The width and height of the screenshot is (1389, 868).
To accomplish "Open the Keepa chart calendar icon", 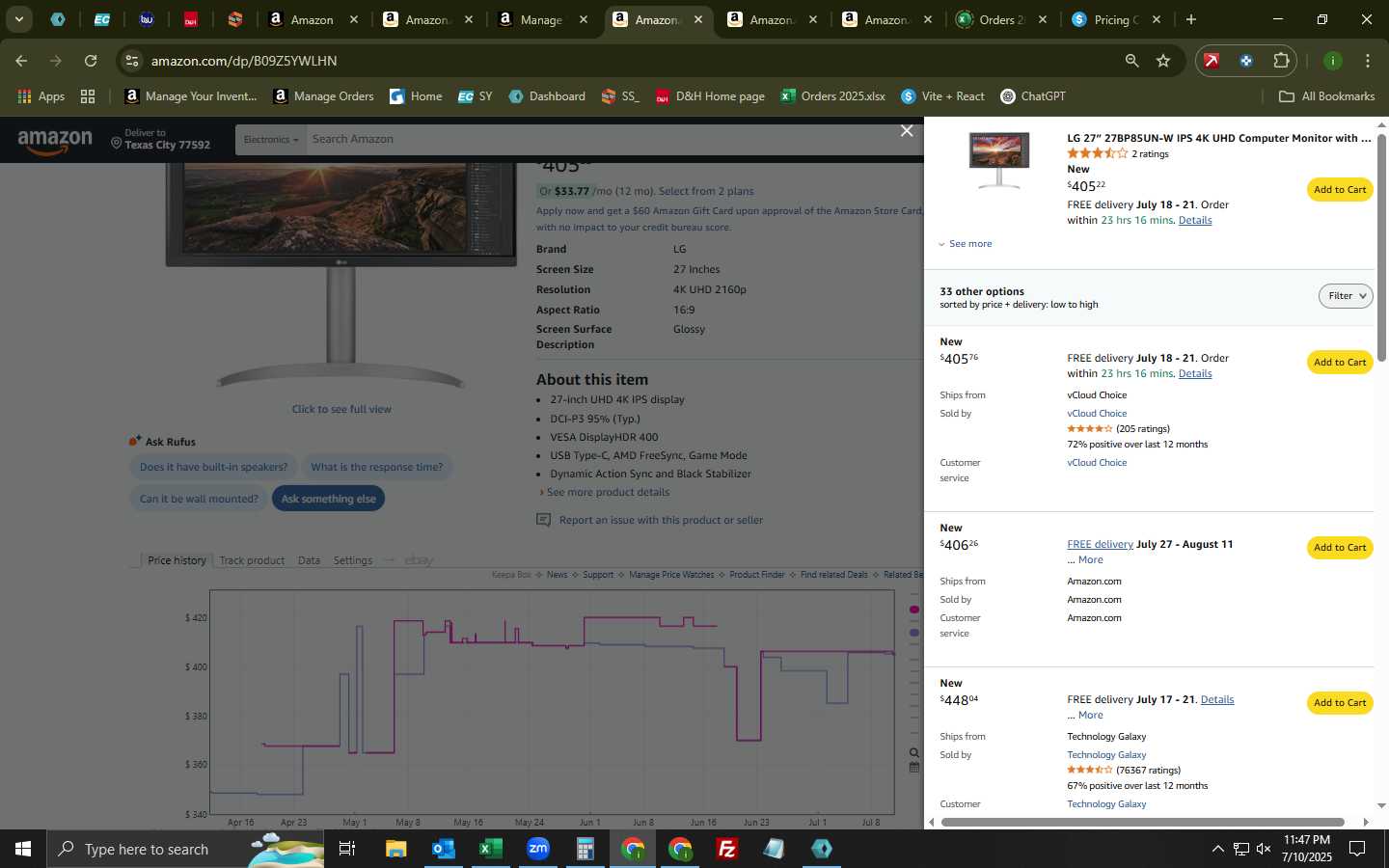I will click(x=914, y=768).
